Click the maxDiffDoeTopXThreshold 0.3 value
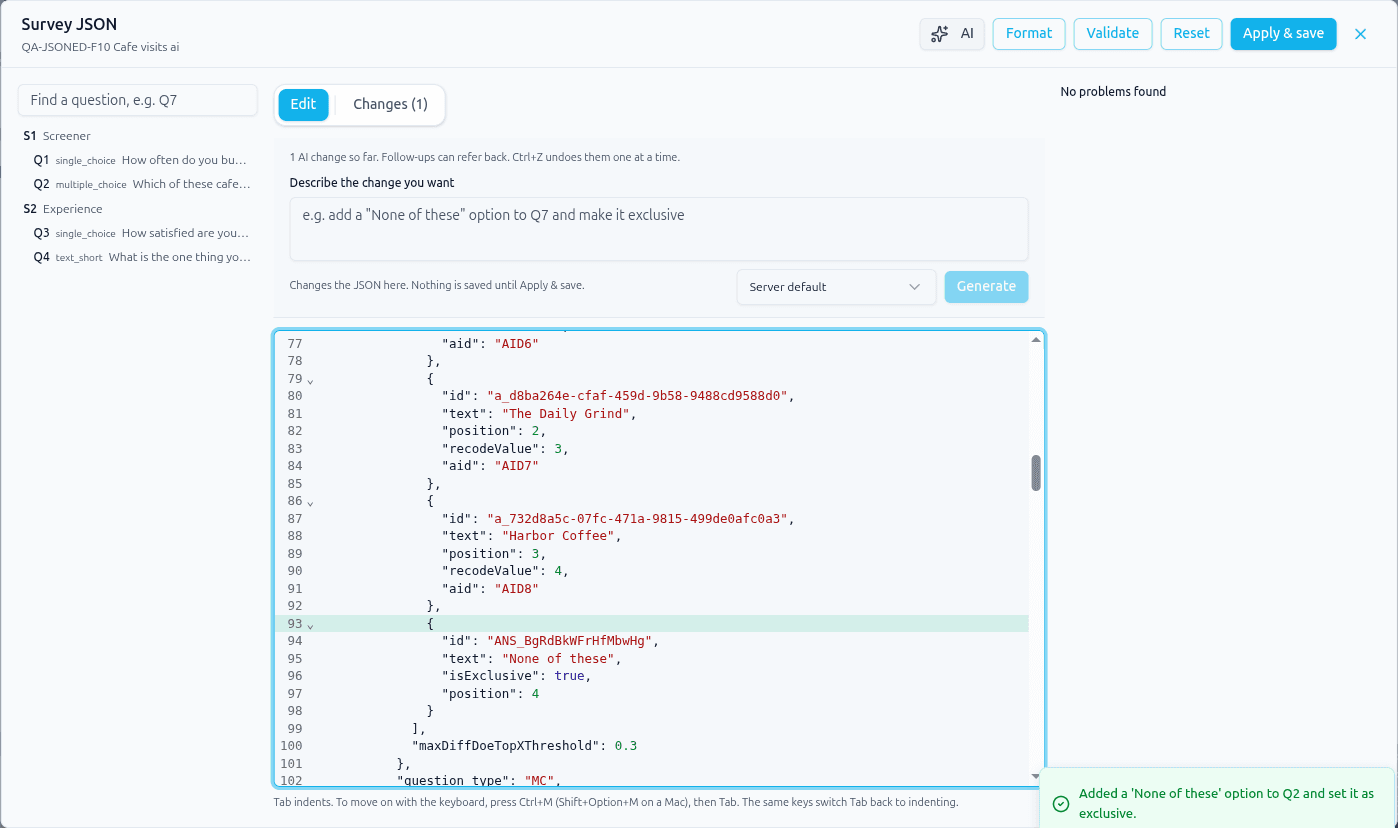Viewport: 1398px width, 828px height. 626,746
